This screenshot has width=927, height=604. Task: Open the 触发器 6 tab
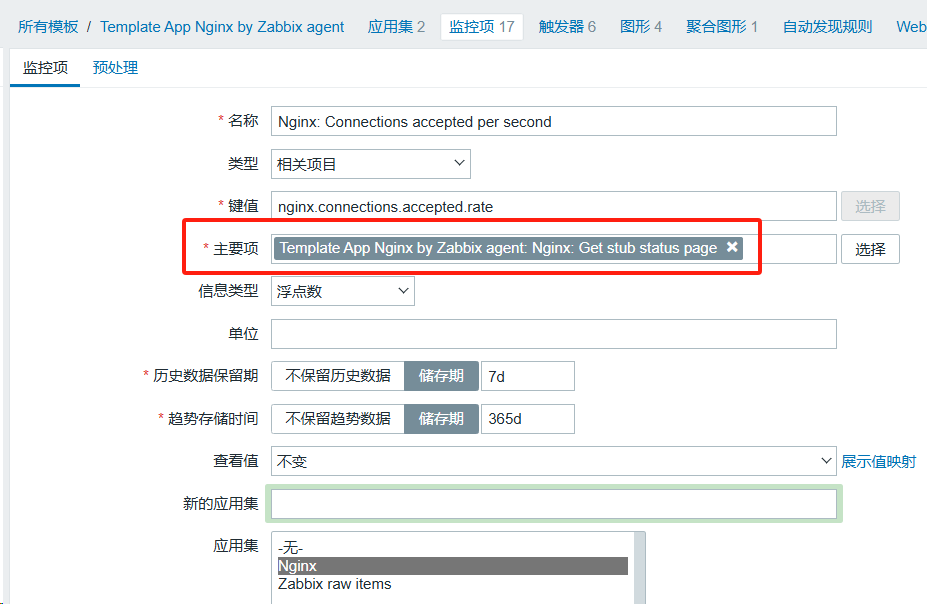pos(567,27)
